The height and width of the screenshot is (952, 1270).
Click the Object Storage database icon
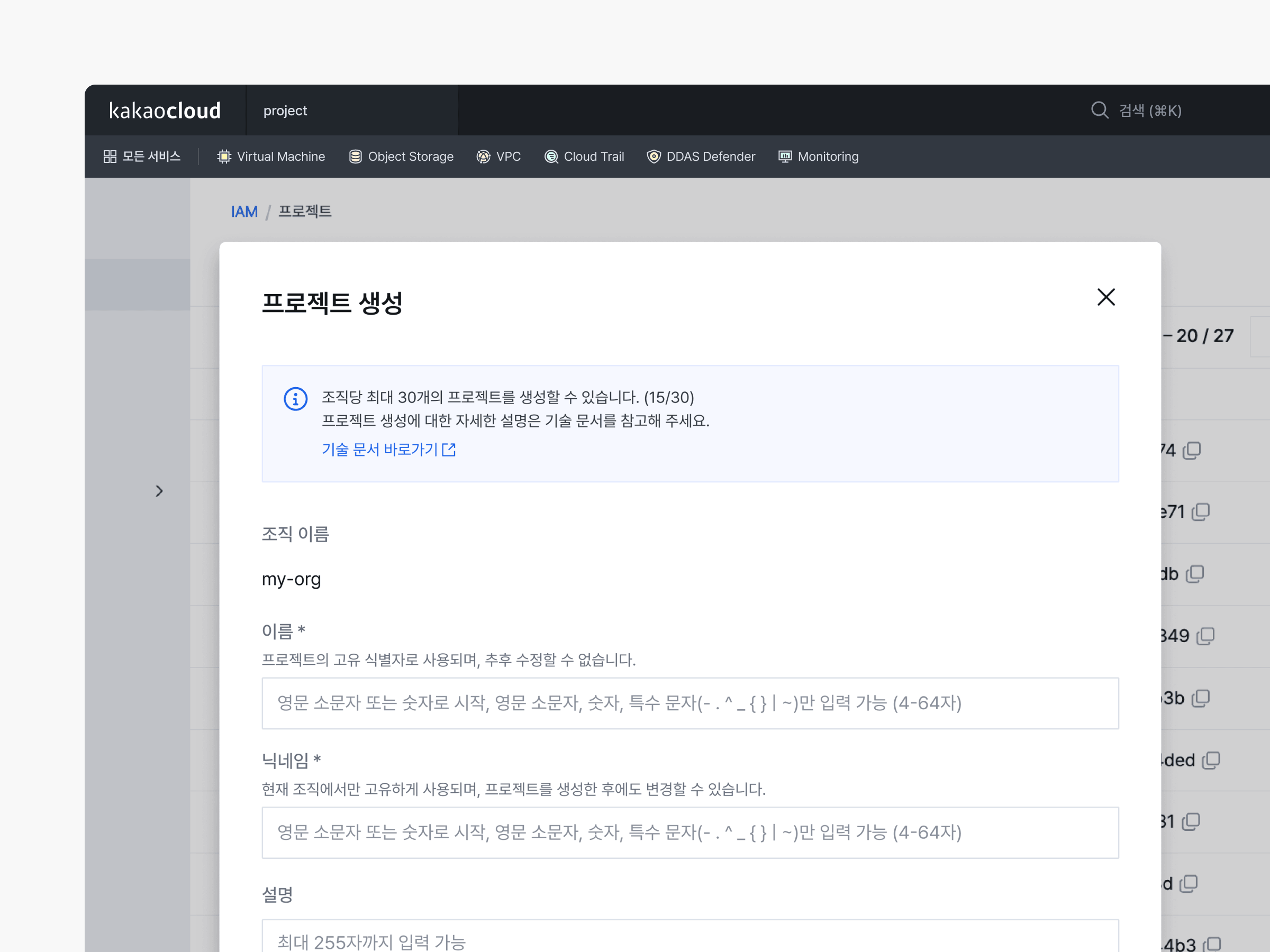(x=356, y=156)
